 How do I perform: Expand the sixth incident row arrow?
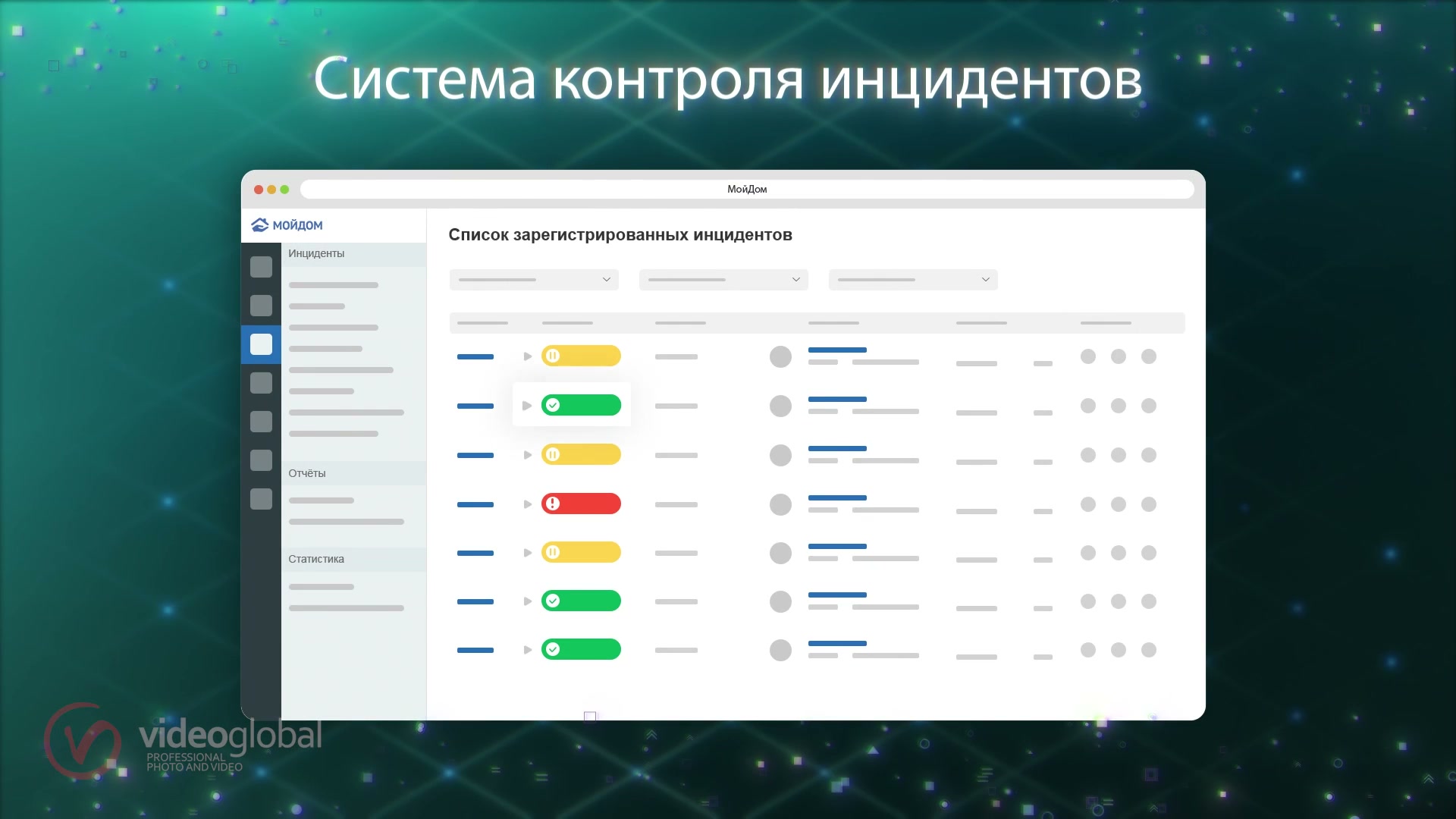tap(528, 601)
